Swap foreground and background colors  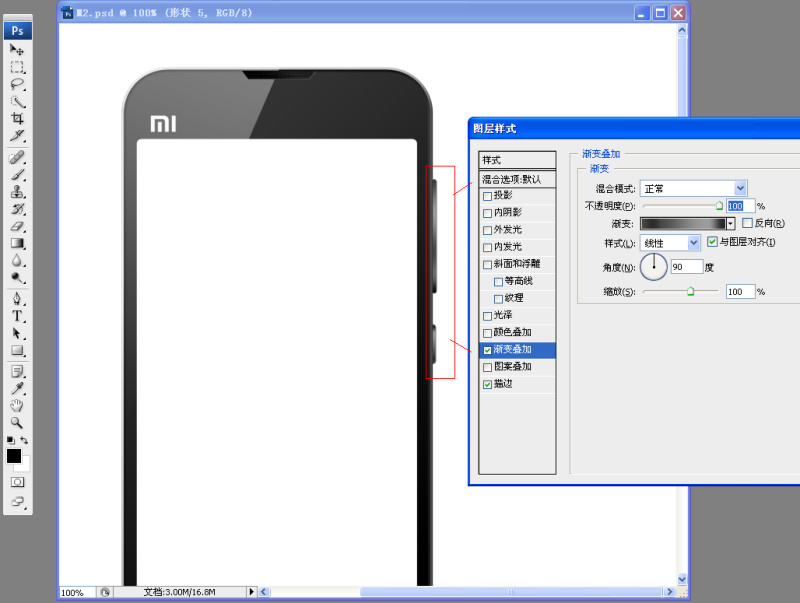coord(24,440)
